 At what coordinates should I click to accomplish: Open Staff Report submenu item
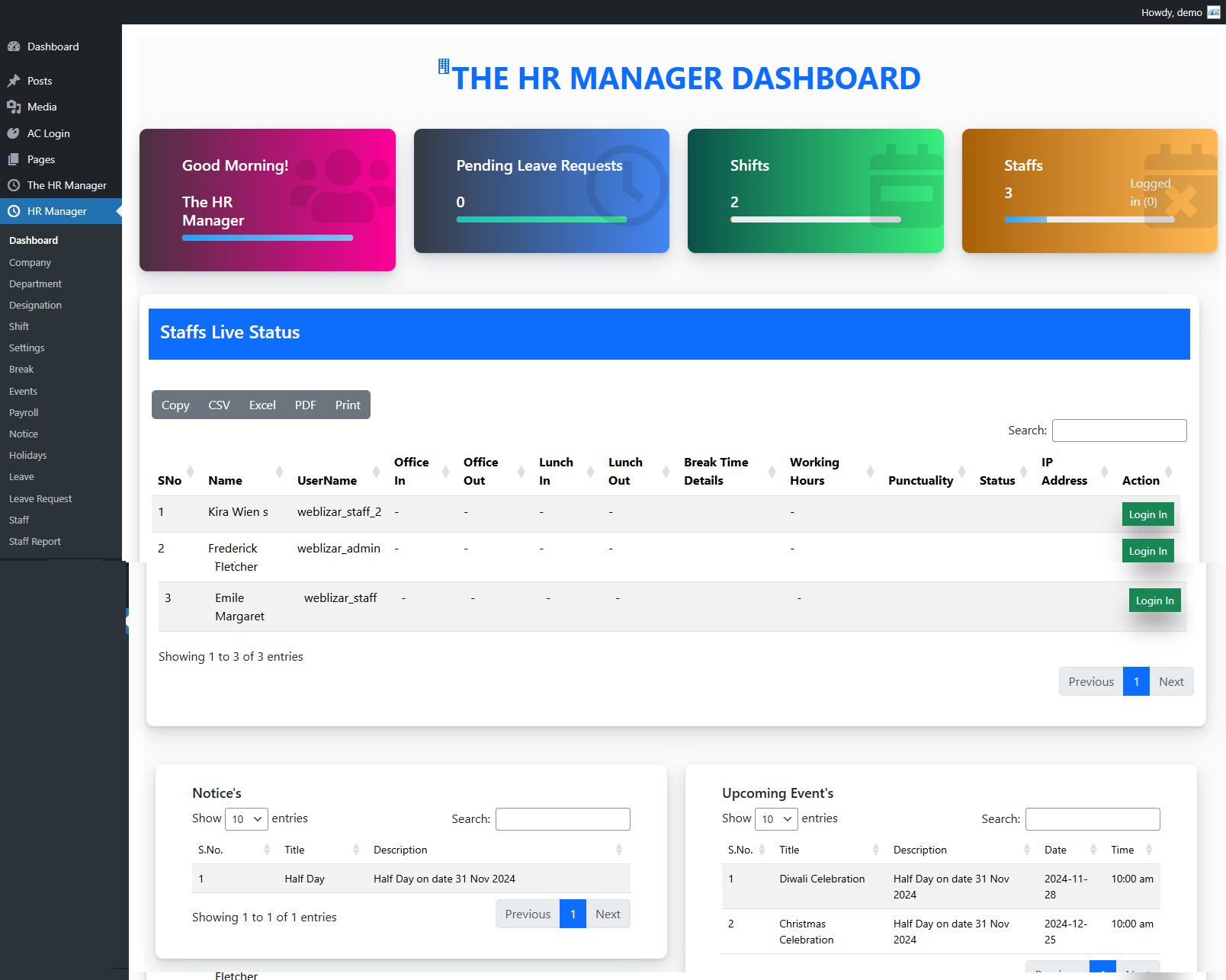pyautogui.click(x=35, y=541)
